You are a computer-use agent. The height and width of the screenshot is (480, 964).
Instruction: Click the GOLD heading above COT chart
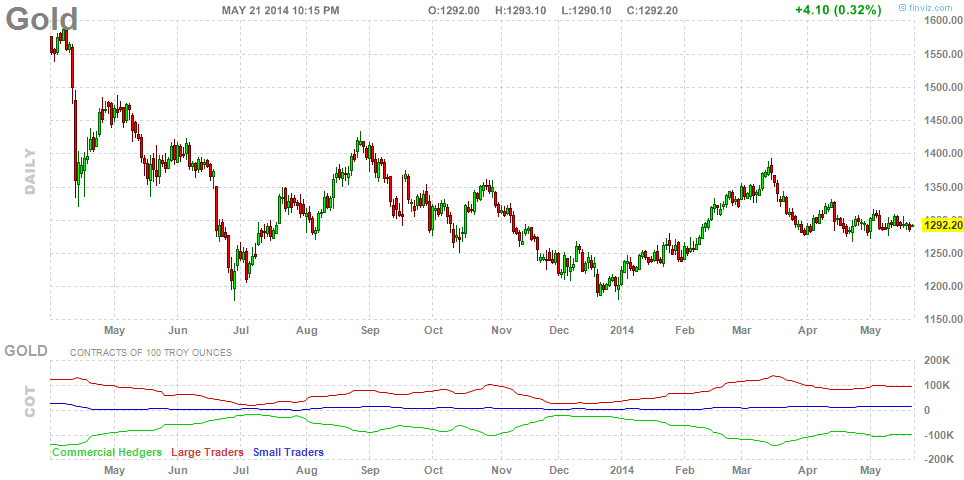(26, 351)
